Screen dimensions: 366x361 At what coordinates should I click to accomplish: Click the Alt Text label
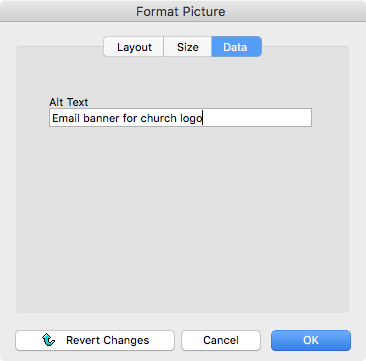[69, 102]
